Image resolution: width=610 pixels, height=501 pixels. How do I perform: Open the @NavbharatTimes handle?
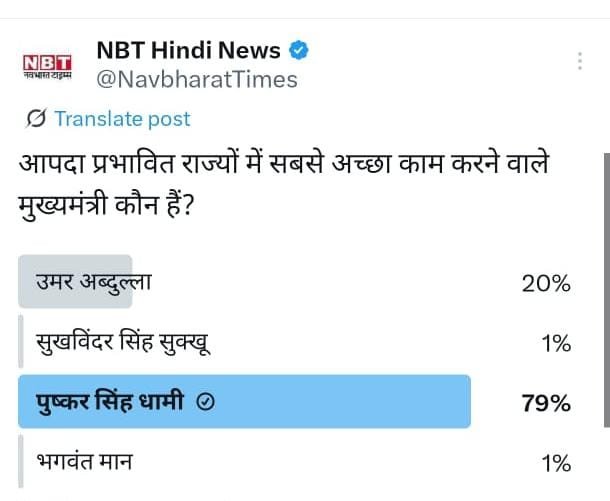(197, 79)
